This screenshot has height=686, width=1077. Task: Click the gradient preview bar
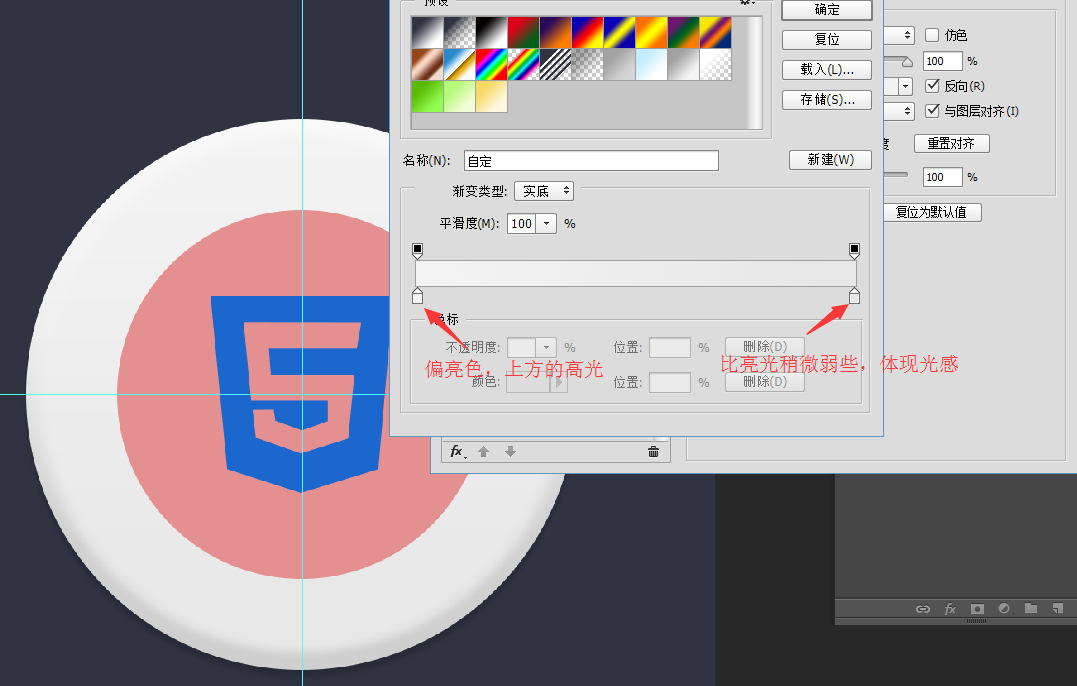[x=636, y=273]
